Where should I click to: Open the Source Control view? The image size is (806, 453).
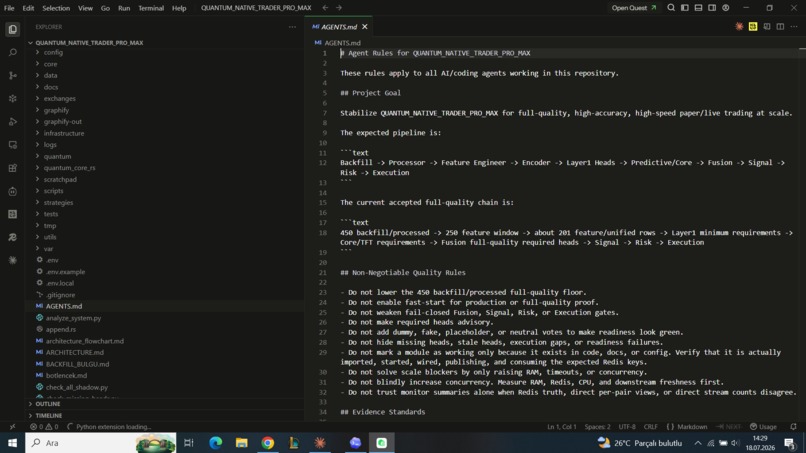pyautogui.click(x=13, y=76)
